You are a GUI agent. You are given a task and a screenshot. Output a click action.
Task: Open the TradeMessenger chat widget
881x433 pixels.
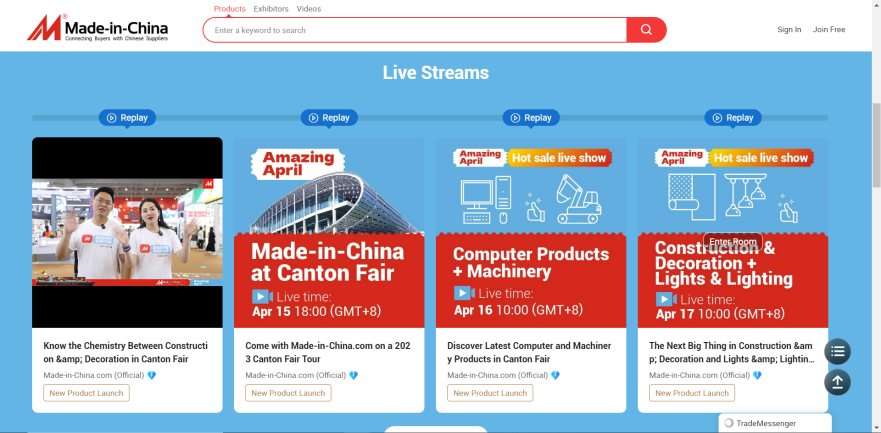[x=775, y=423]
